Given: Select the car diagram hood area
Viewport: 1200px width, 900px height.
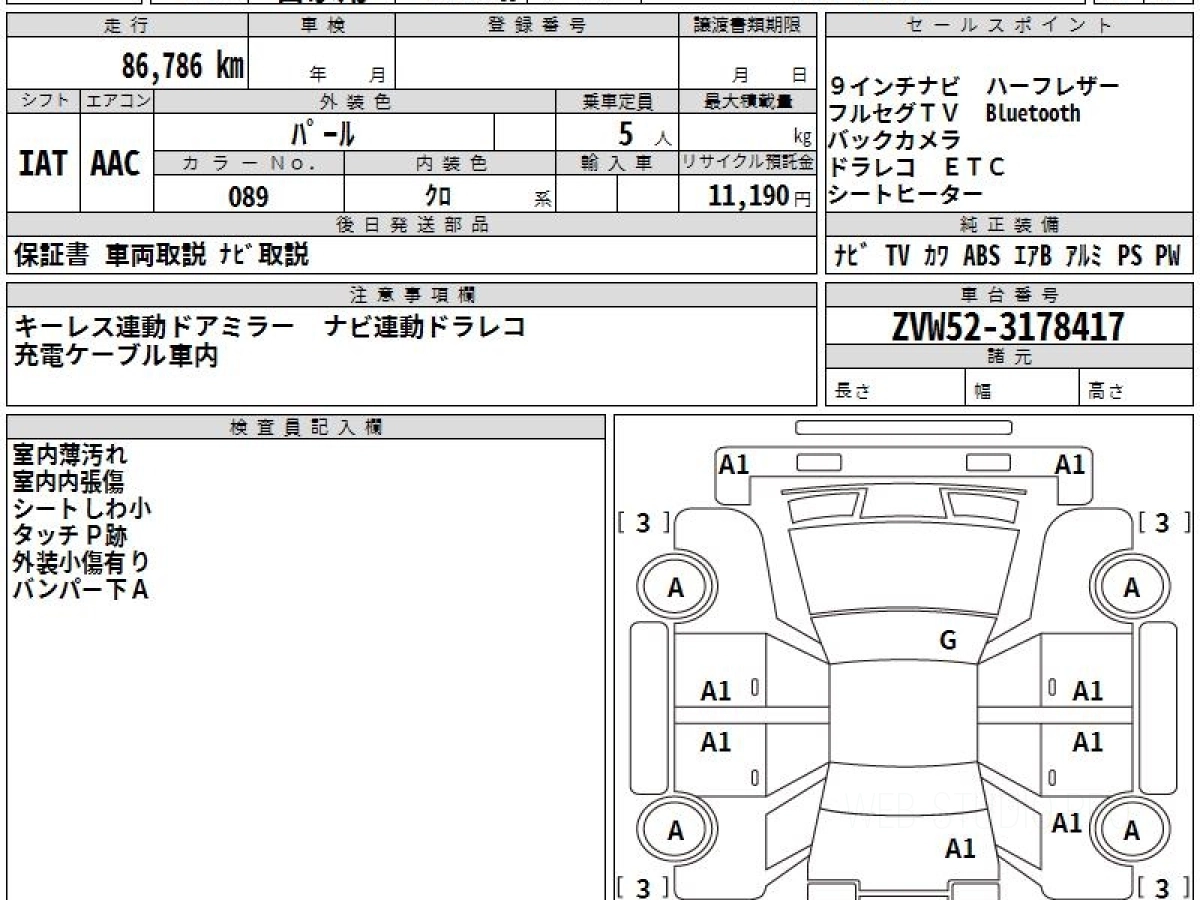Looking at the screenshot, I should pos(904,570).
